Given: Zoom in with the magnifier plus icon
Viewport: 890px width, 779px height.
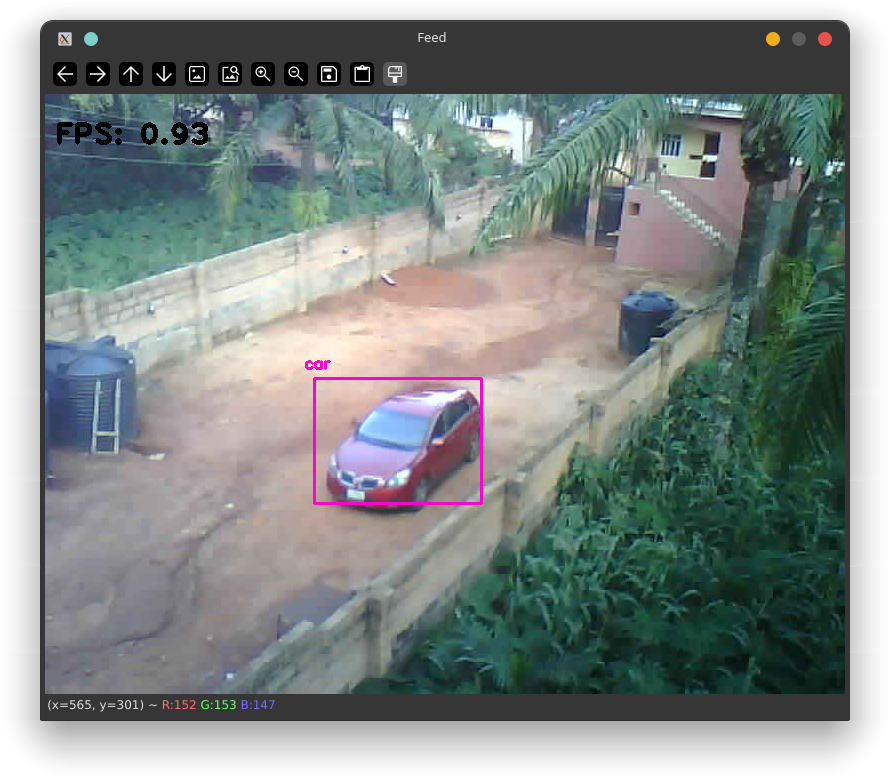Looking at the screenshot, I should click(x=263, y=73).
